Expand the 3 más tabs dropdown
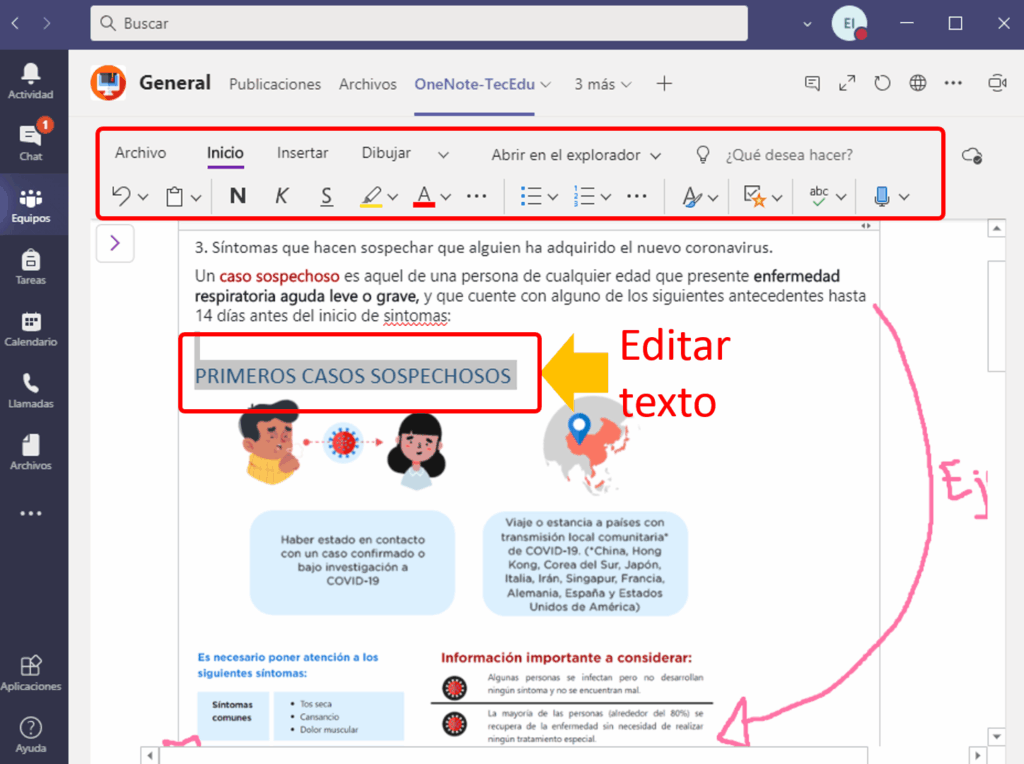The image size is (1024, 764). tap(603, 85)
